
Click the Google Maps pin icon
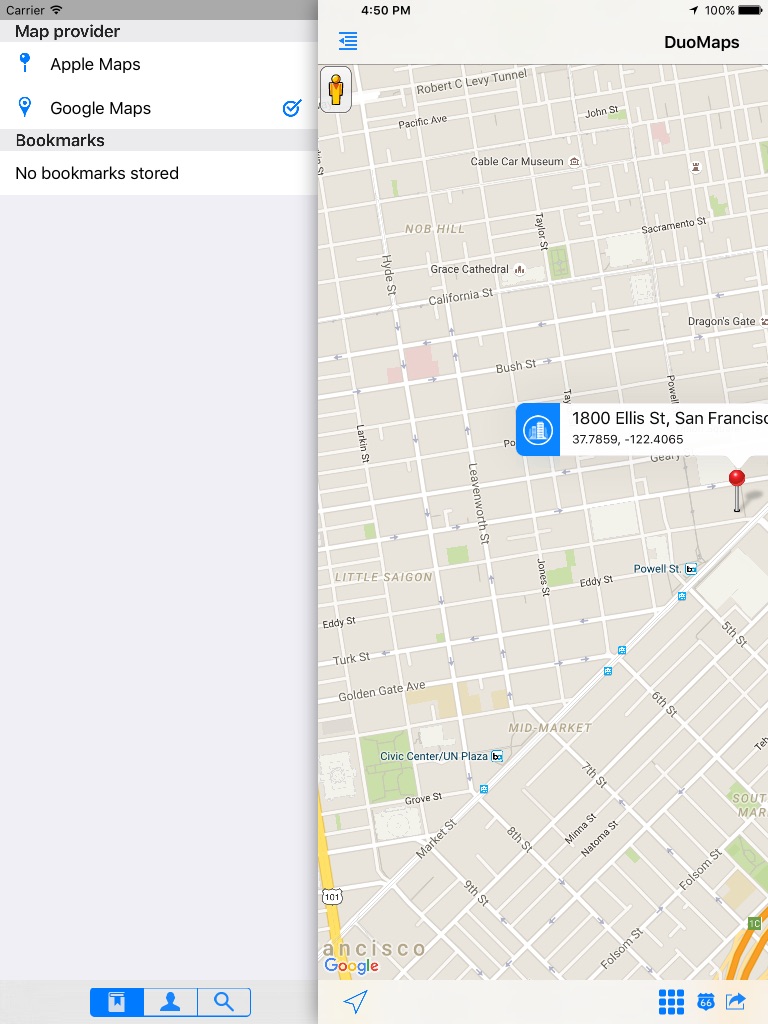[x=25, y=106]
